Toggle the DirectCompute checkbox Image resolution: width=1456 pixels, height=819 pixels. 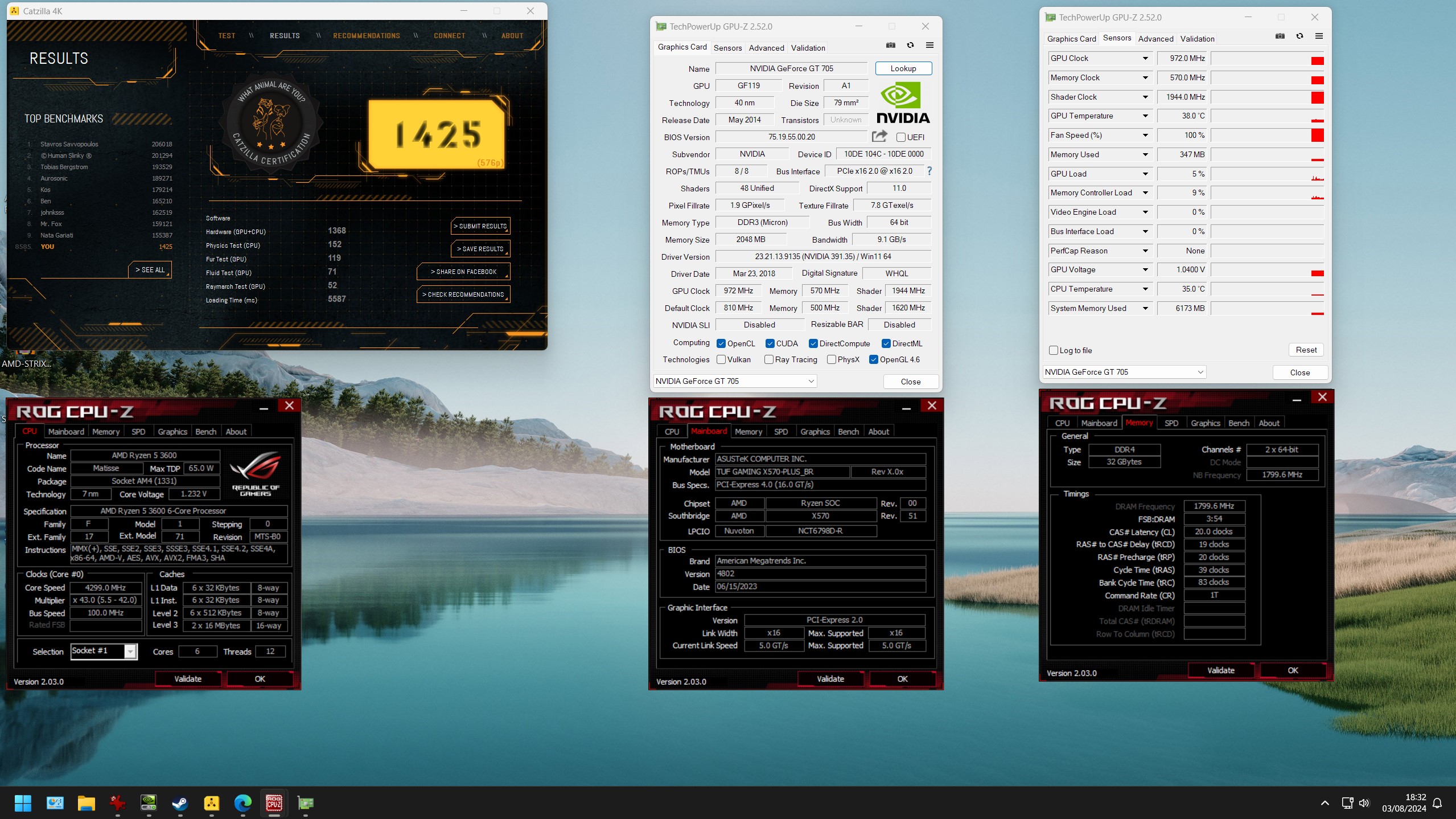tap(813, 343)
